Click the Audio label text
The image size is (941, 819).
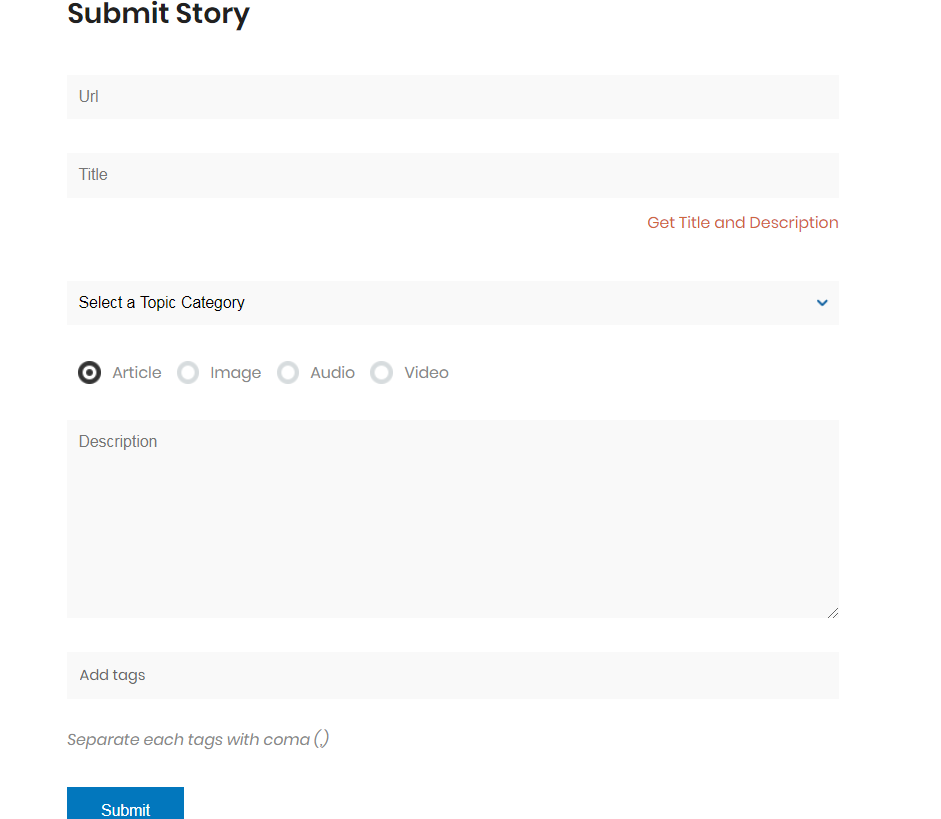332,373
